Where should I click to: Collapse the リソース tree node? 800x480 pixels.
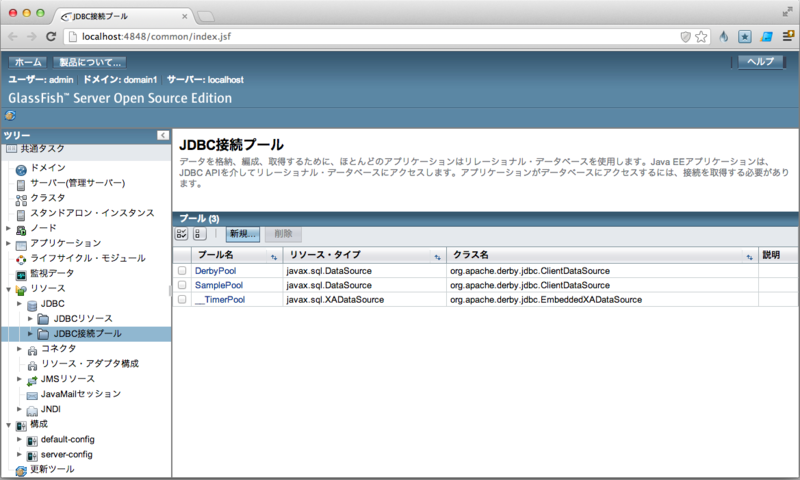coord(8,288)
